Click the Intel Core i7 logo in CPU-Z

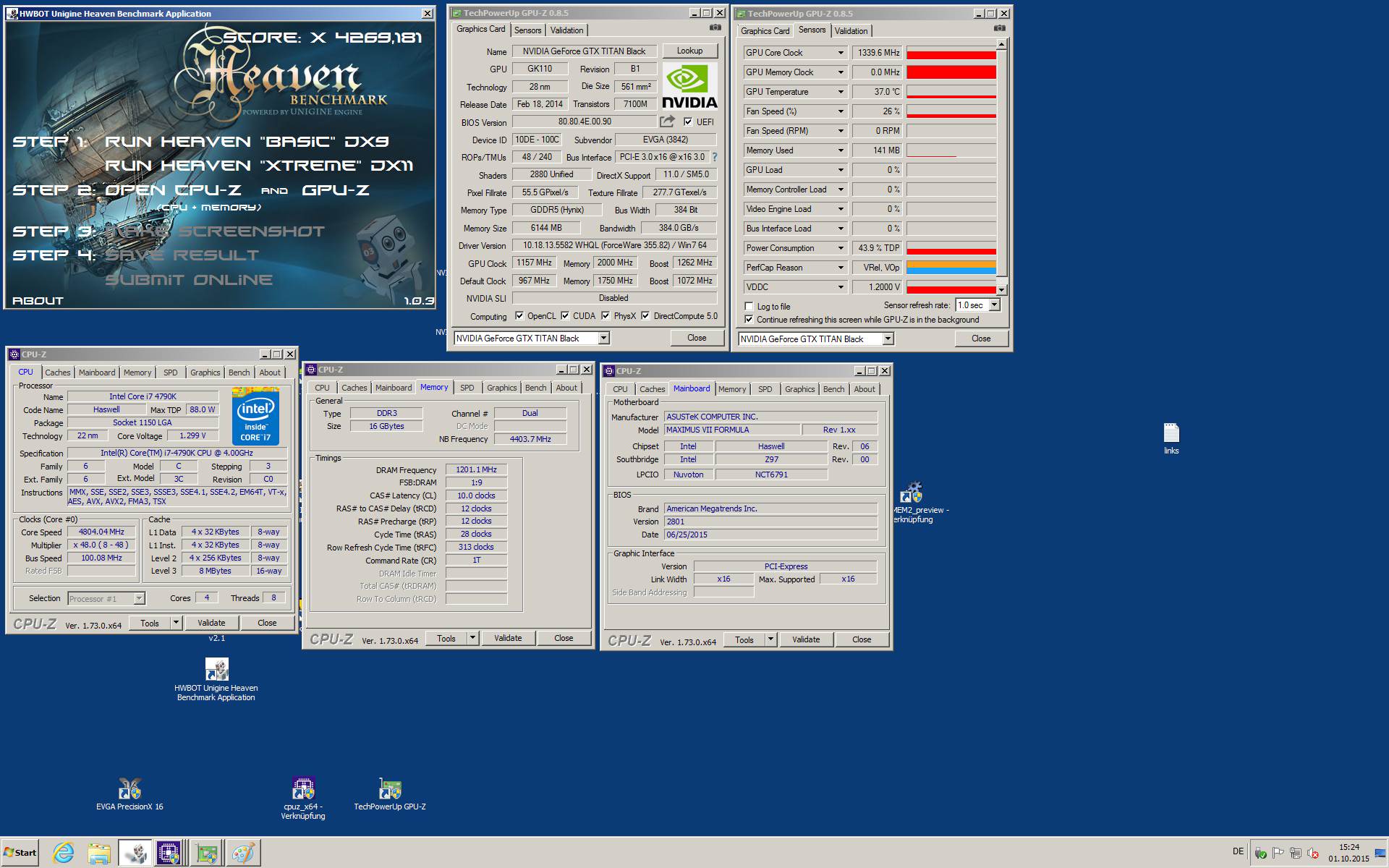(x=255, y=417)
